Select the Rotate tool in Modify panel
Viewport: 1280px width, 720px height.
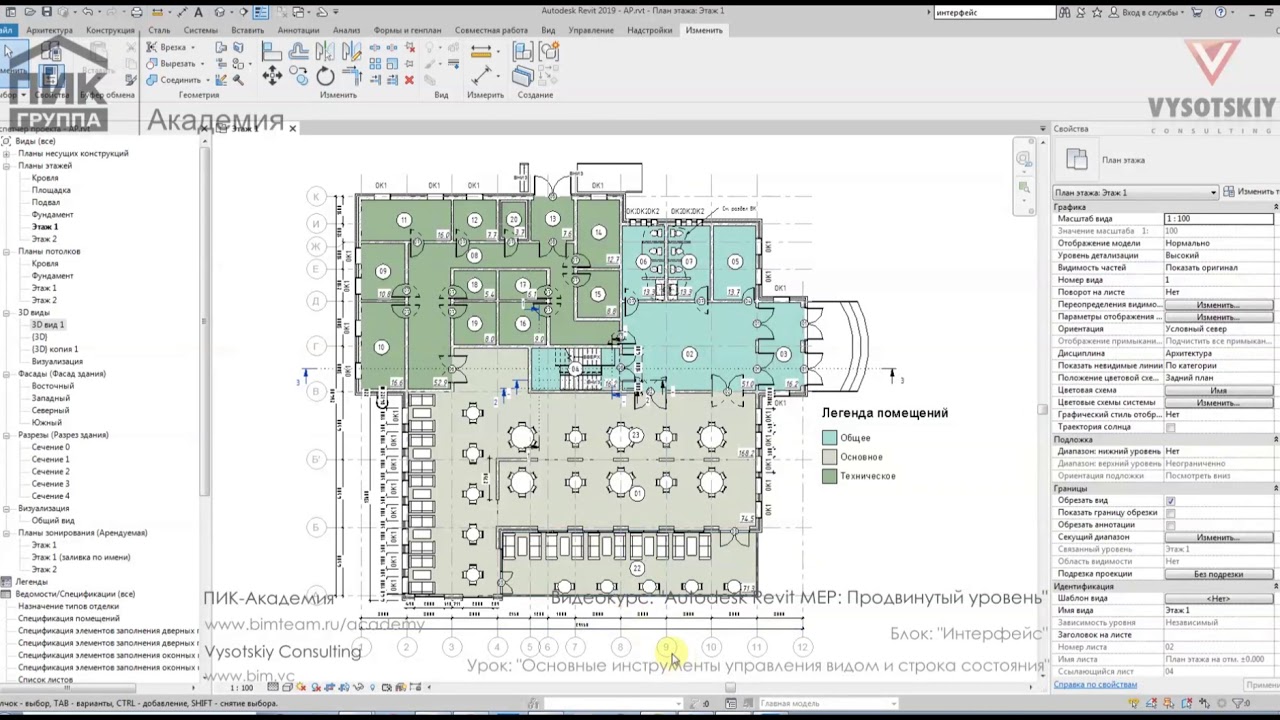(325, 76)
